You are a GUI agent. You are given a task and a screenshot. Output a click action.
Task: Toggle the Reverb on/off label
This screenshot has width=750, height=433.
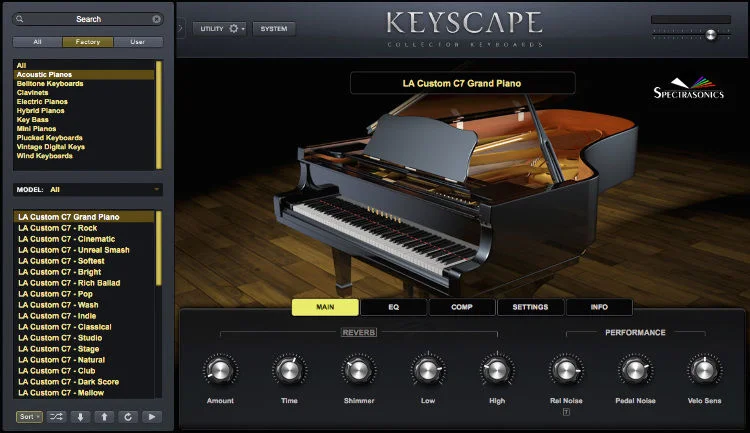[360, 332]
